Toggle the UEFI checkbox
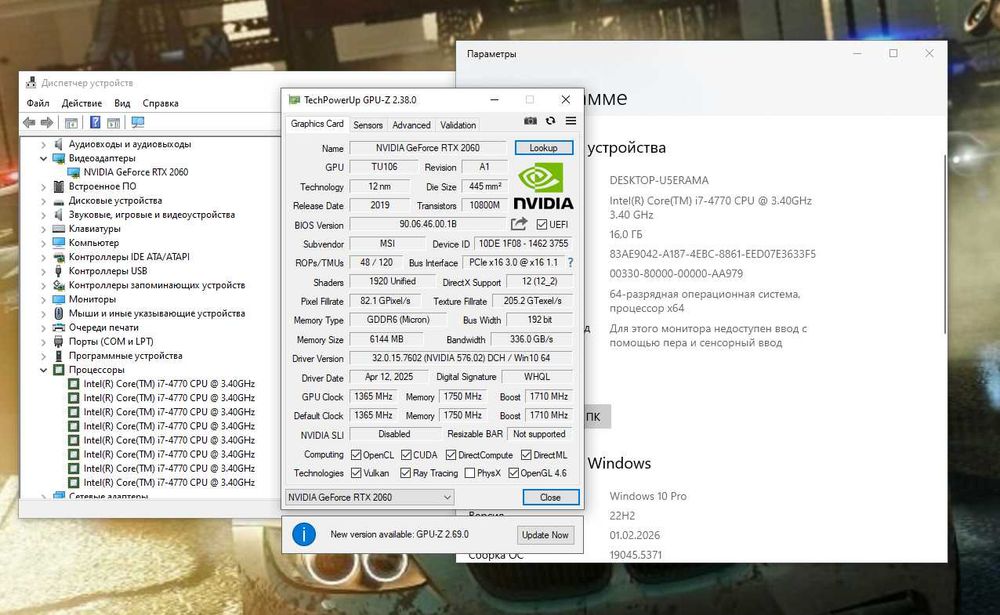 pyautogui.click(x=542, y=225)
